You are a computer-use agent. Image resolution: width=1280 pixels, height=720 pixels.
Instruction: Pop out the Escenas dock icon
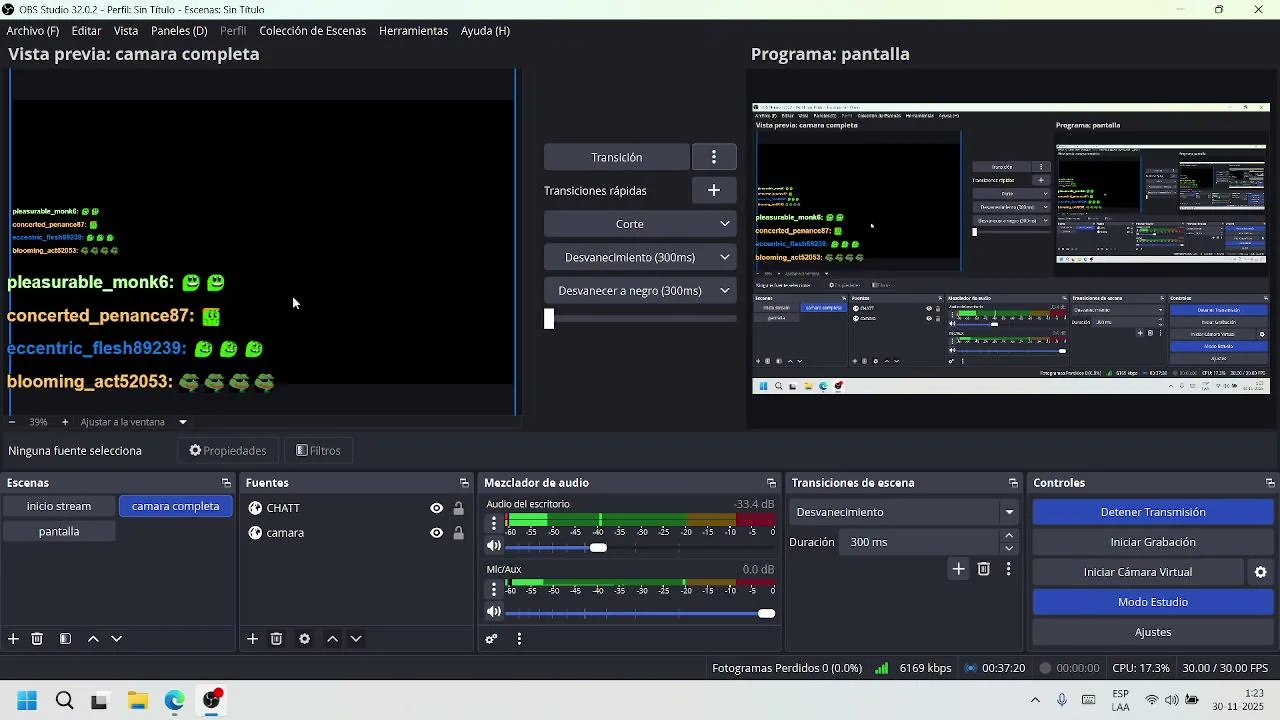(x=226, y=483)
